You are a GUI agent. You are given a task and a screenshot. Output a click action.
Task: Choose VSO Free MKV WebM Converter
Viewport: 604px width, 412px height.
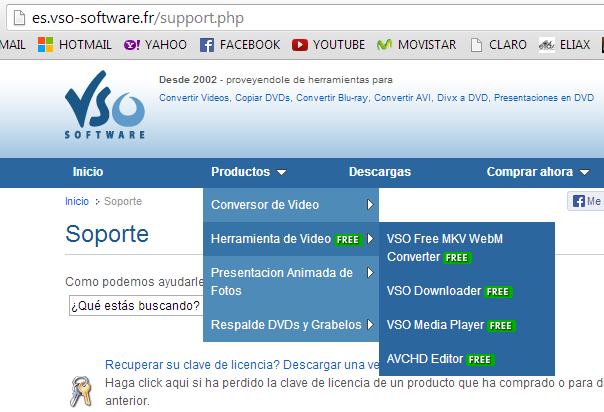pyautogui.click(x=467, y=248)
